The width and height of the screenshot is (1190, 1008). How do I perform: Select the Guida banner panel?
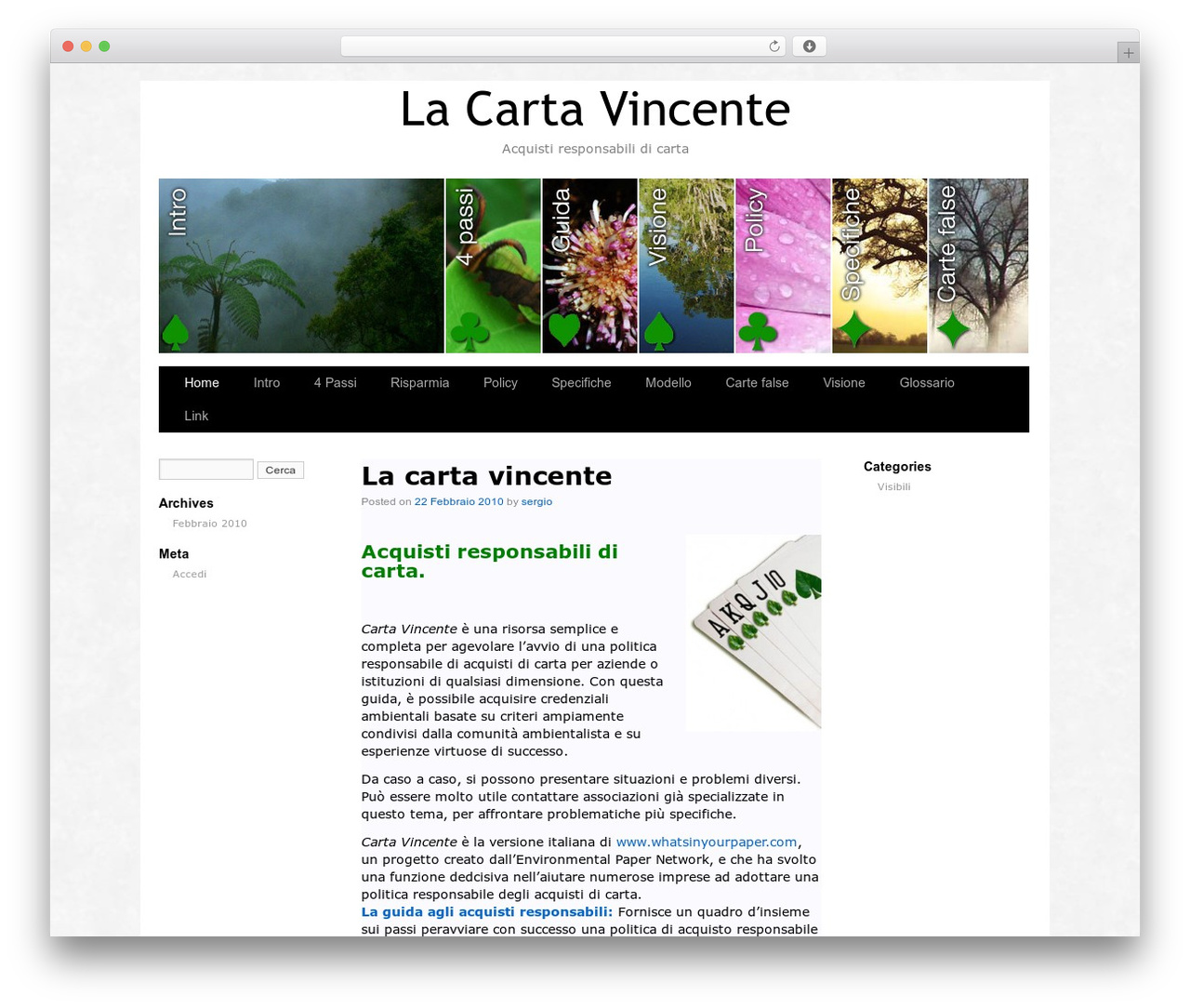[x=590, y=266]
